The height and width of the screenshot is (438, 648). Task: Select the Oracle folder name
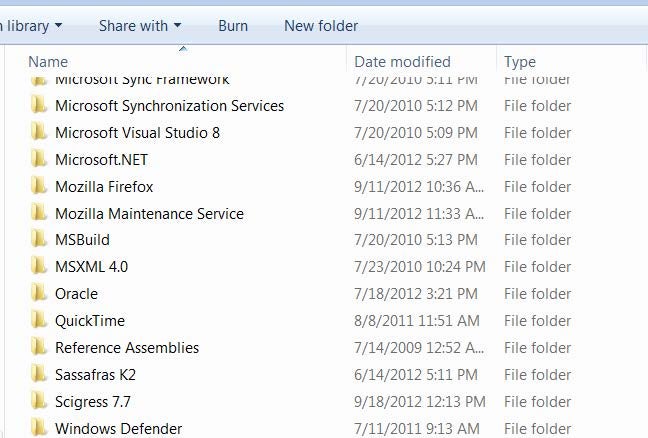click(x=76, y=294)
